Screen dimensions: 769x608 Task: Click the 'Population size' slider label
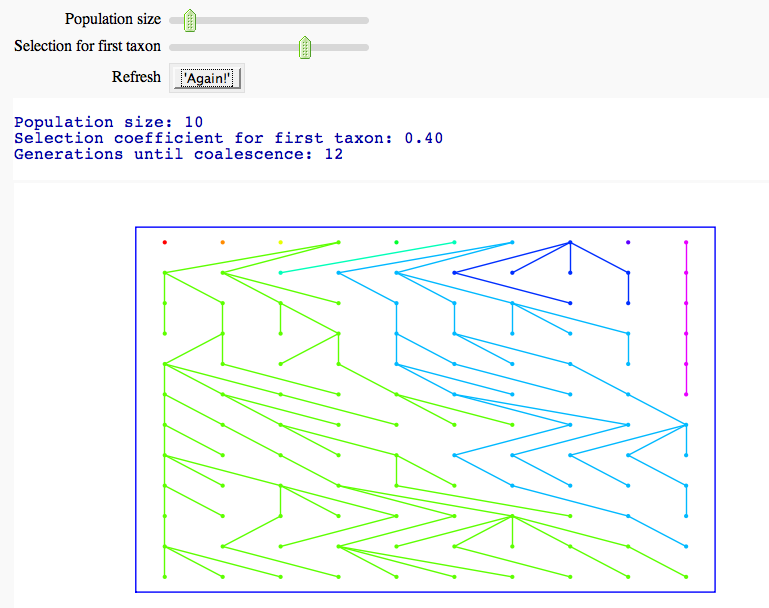pyautogui.click(x=112, y=20)
